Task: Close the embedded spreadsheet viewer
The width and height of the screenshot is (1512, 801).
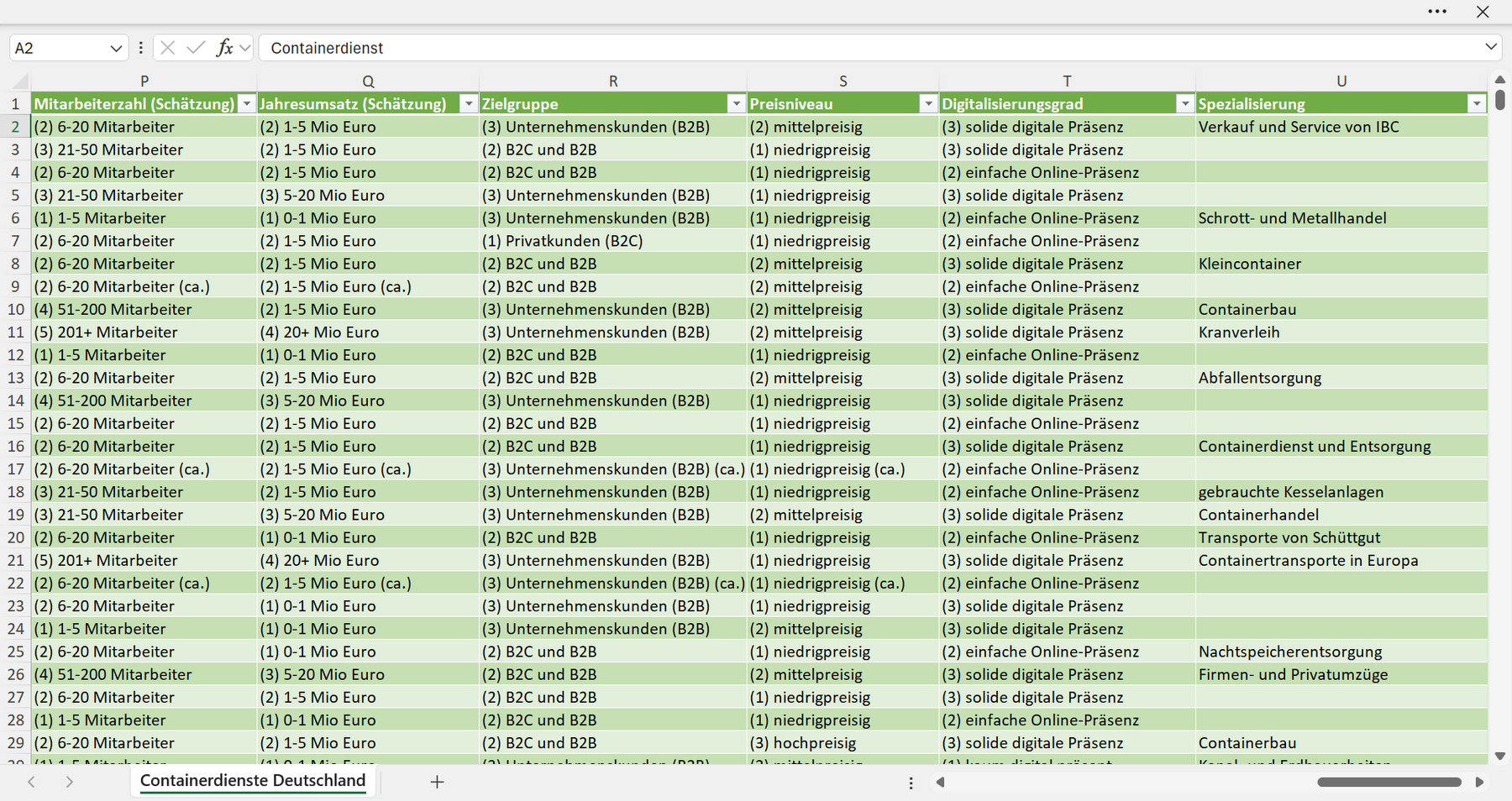Action: 1483,12
